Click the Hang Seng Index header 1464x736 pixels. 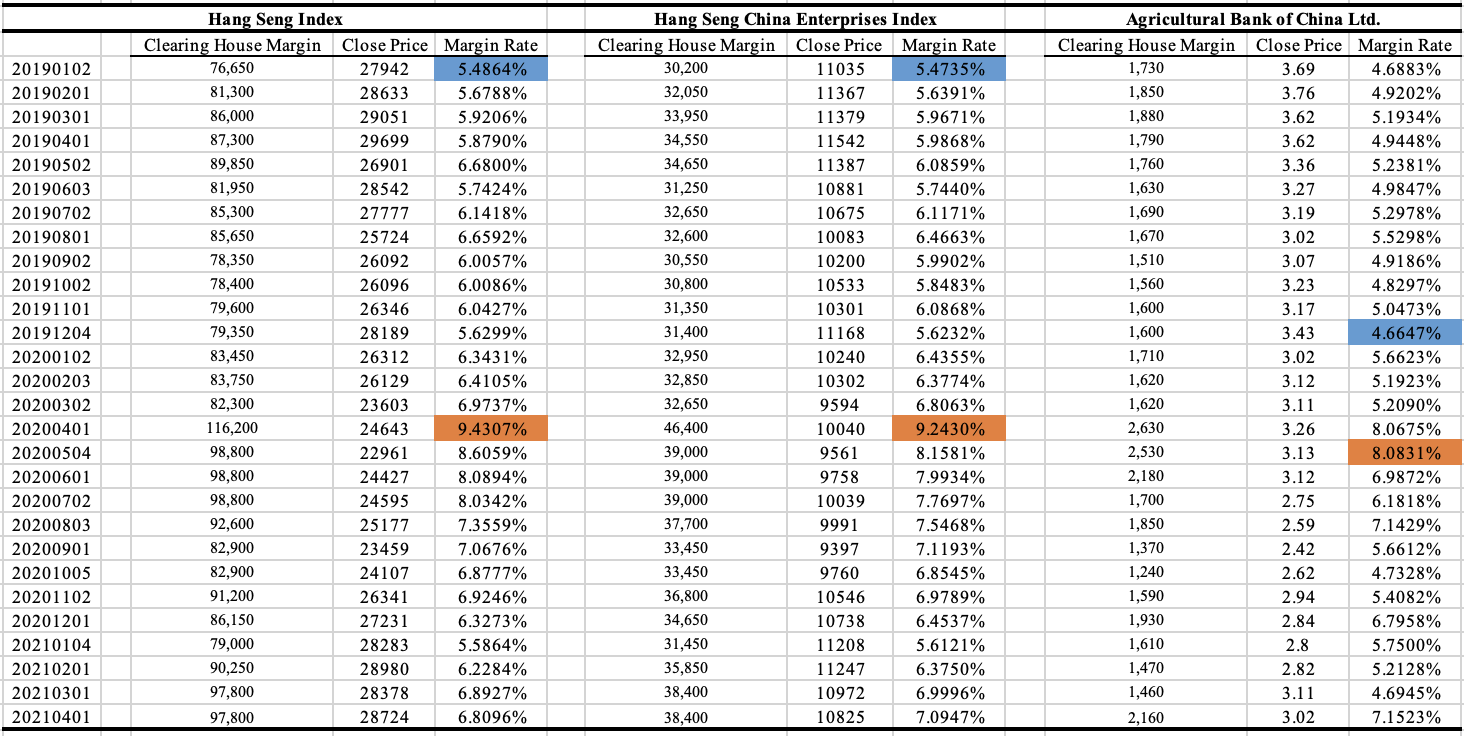(x=274, y=19)
